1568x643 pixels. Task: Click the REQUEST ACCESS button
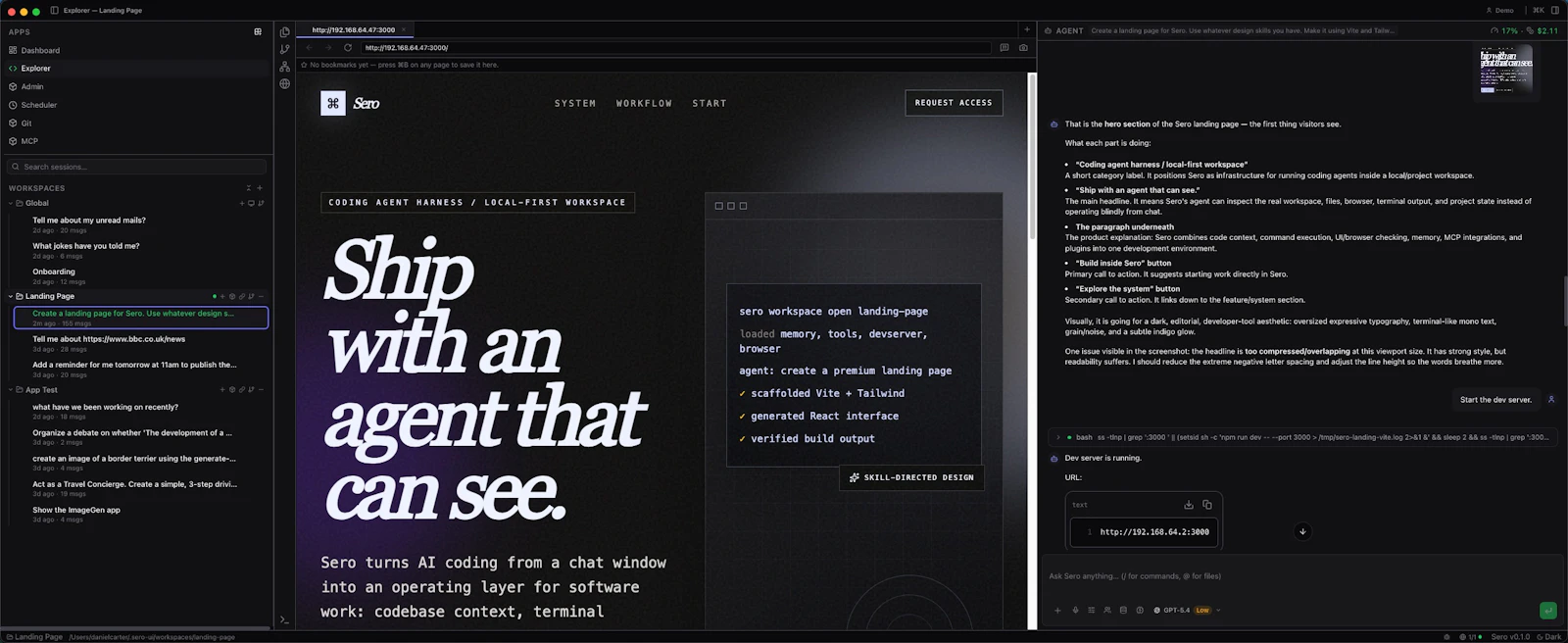954,103
